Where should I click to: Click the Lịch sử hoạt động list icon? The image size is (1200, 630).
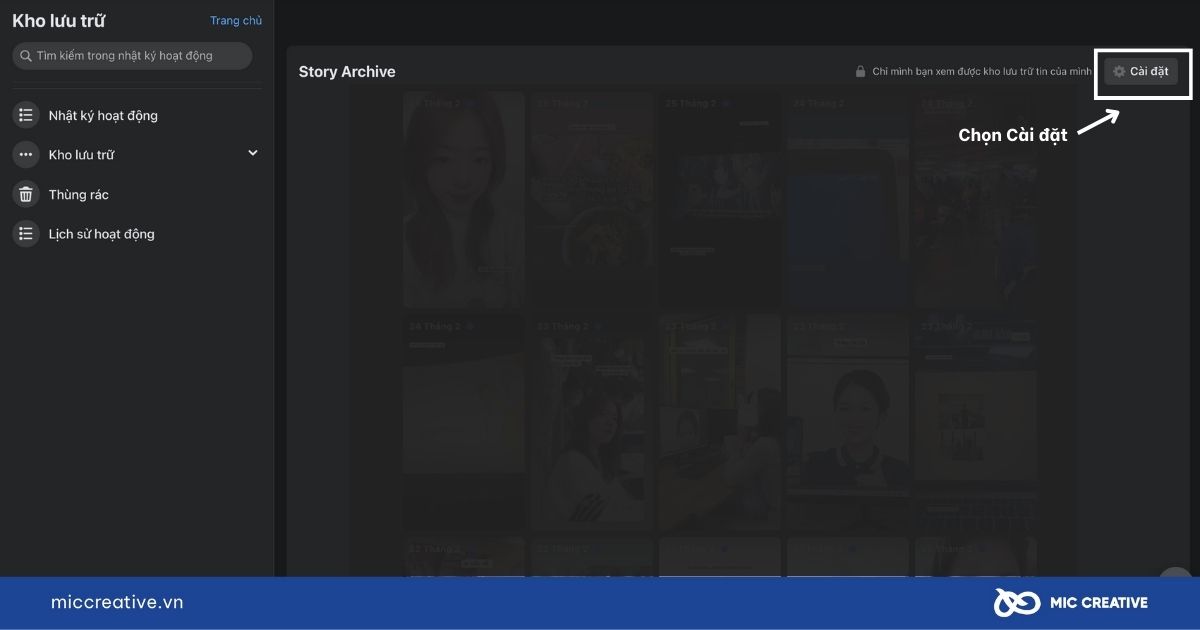point(26,234)
